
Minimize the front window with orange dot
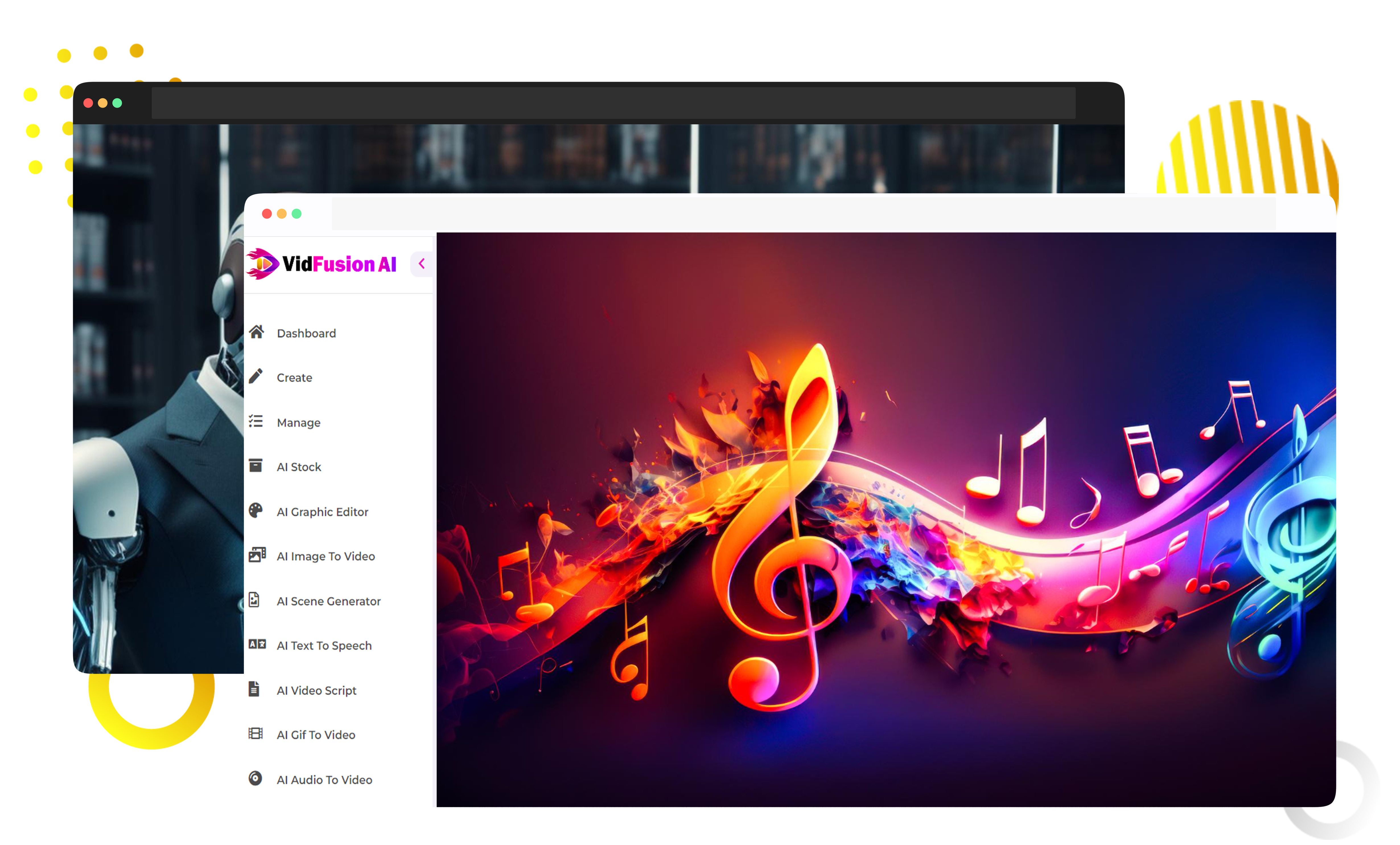point(281,214)
